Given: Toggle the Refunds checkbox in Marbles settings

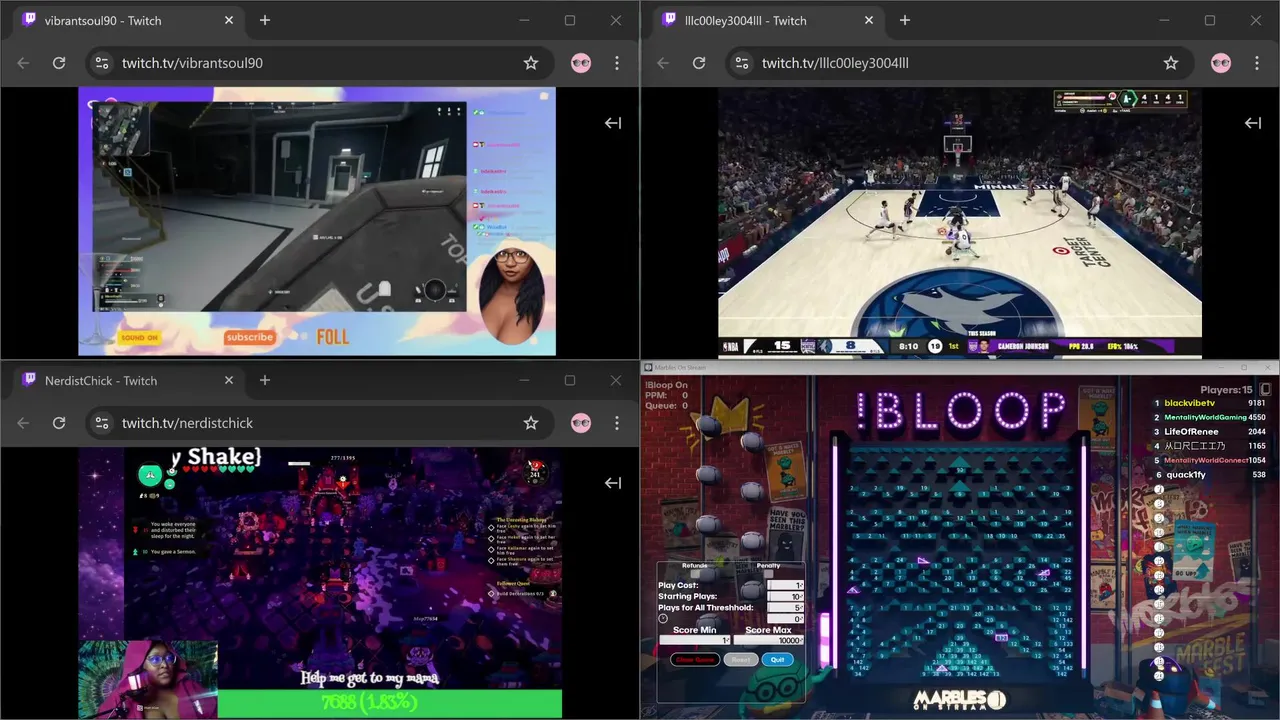Looking at the screenshot, I should pyautogui.click(x=695, y=574).
